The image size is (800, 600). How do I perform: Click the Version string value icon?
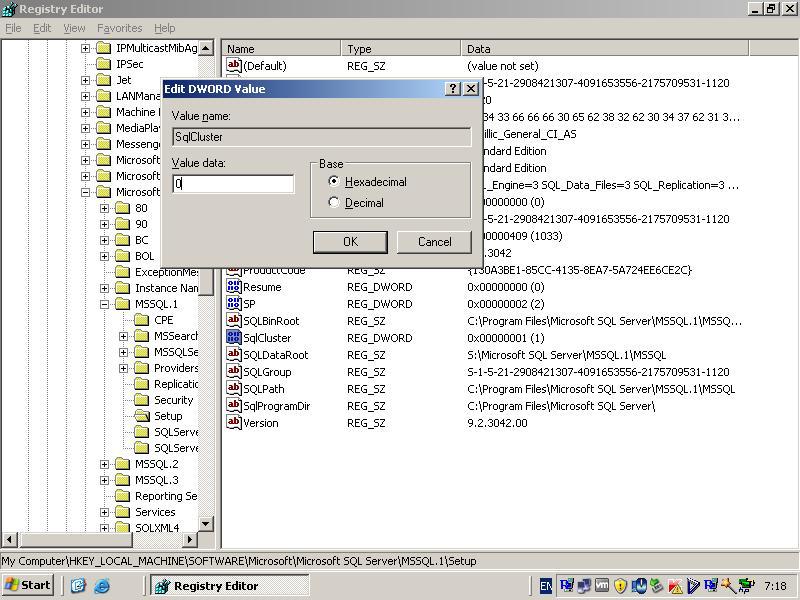click(234, 422)
